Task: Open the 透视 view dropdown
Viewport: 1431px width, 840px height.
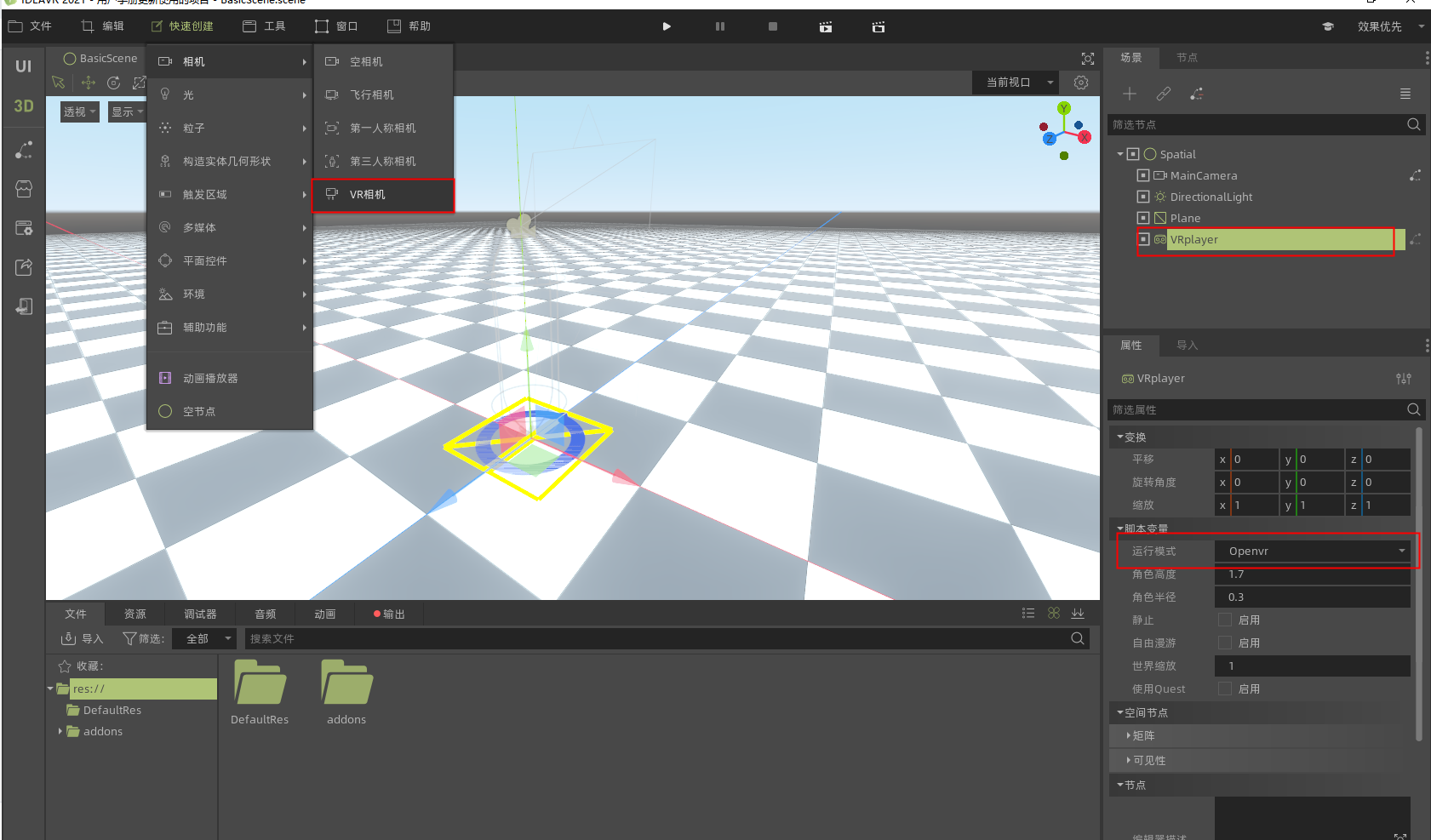Action: click(80, 111)
